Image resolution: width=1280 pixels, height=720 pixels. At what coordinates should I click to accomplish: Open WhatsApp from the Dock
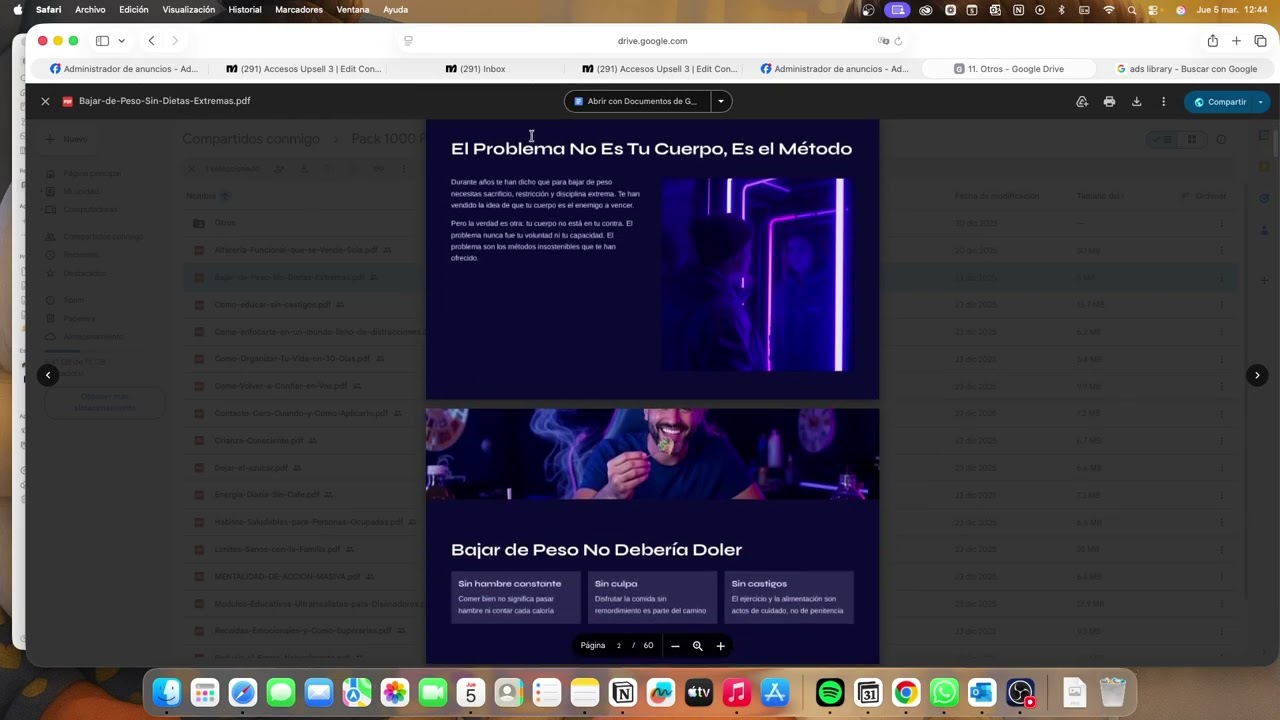[x=944, y=692]
